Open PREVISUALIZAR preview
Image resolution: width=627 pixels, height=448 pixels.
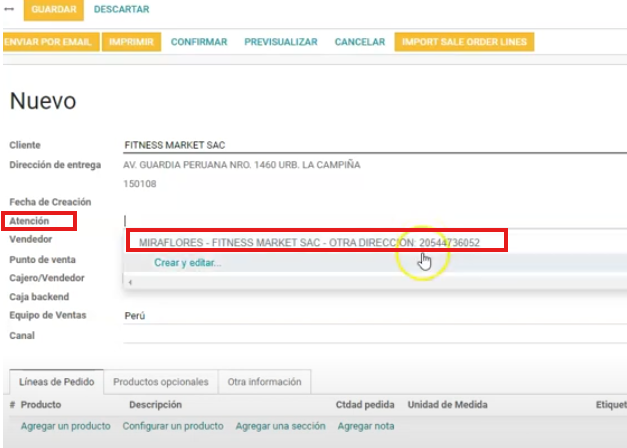point(281,42)
